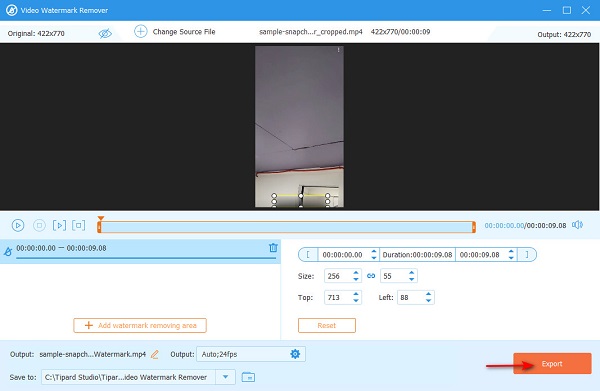Click the Duration:00:00:09.08 label

click(x=417, y=255)
